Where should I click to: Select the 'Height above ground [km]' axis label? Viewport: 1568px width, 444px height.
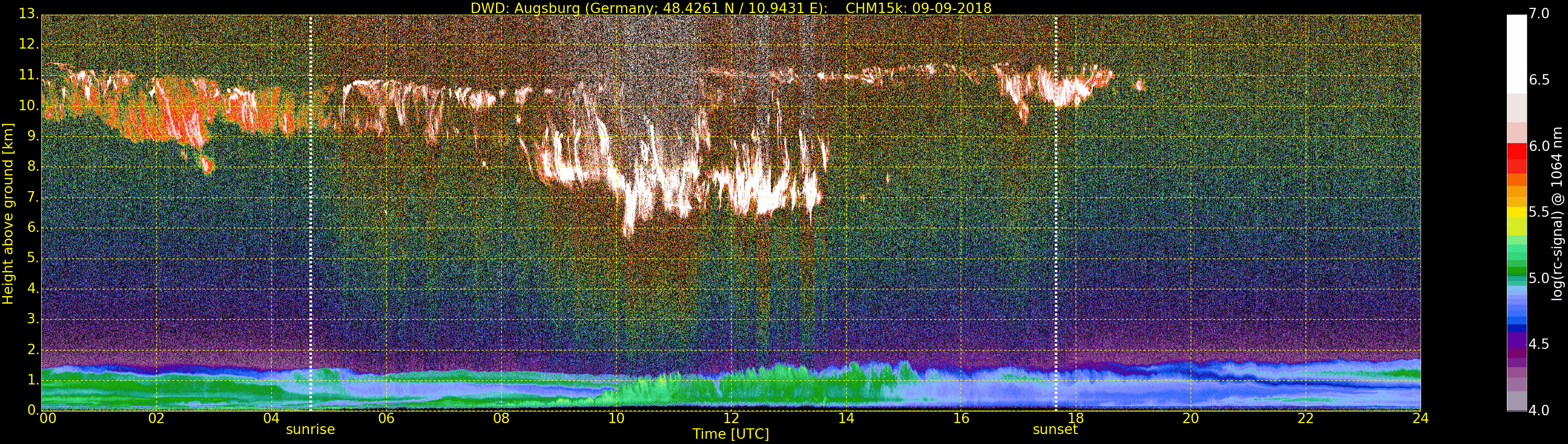click(x=8, y=214)
